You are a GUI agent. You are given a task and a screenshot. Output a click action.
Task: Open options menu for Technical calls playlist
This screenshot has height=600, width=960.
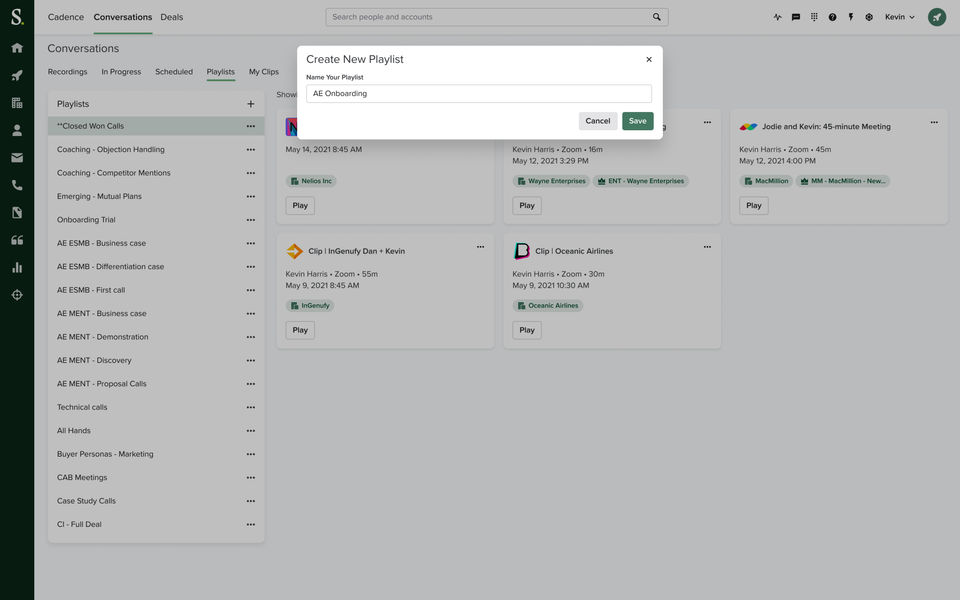coord(251,407)
